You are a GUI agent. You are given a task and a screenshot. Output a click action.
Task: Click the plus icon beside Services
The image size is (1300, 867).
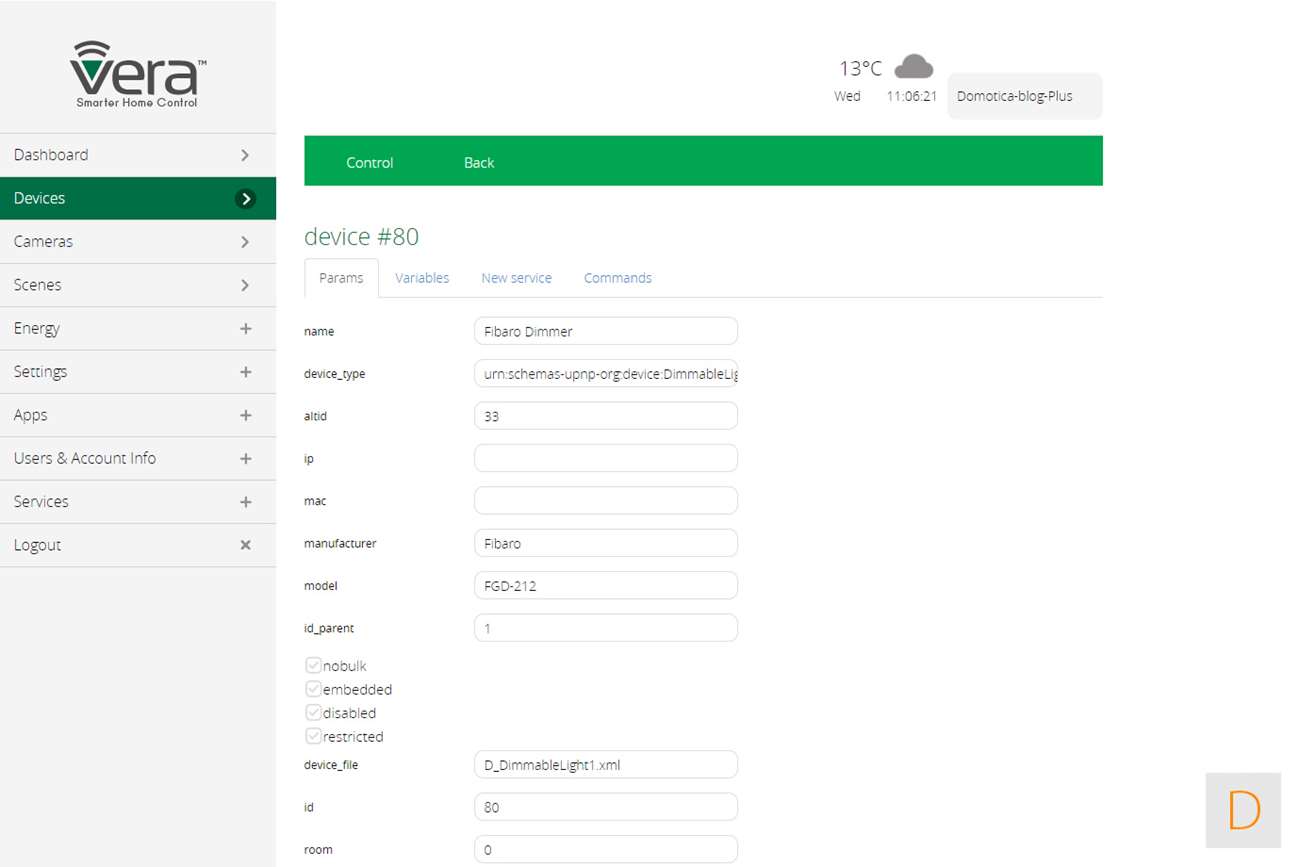[245, 502]
